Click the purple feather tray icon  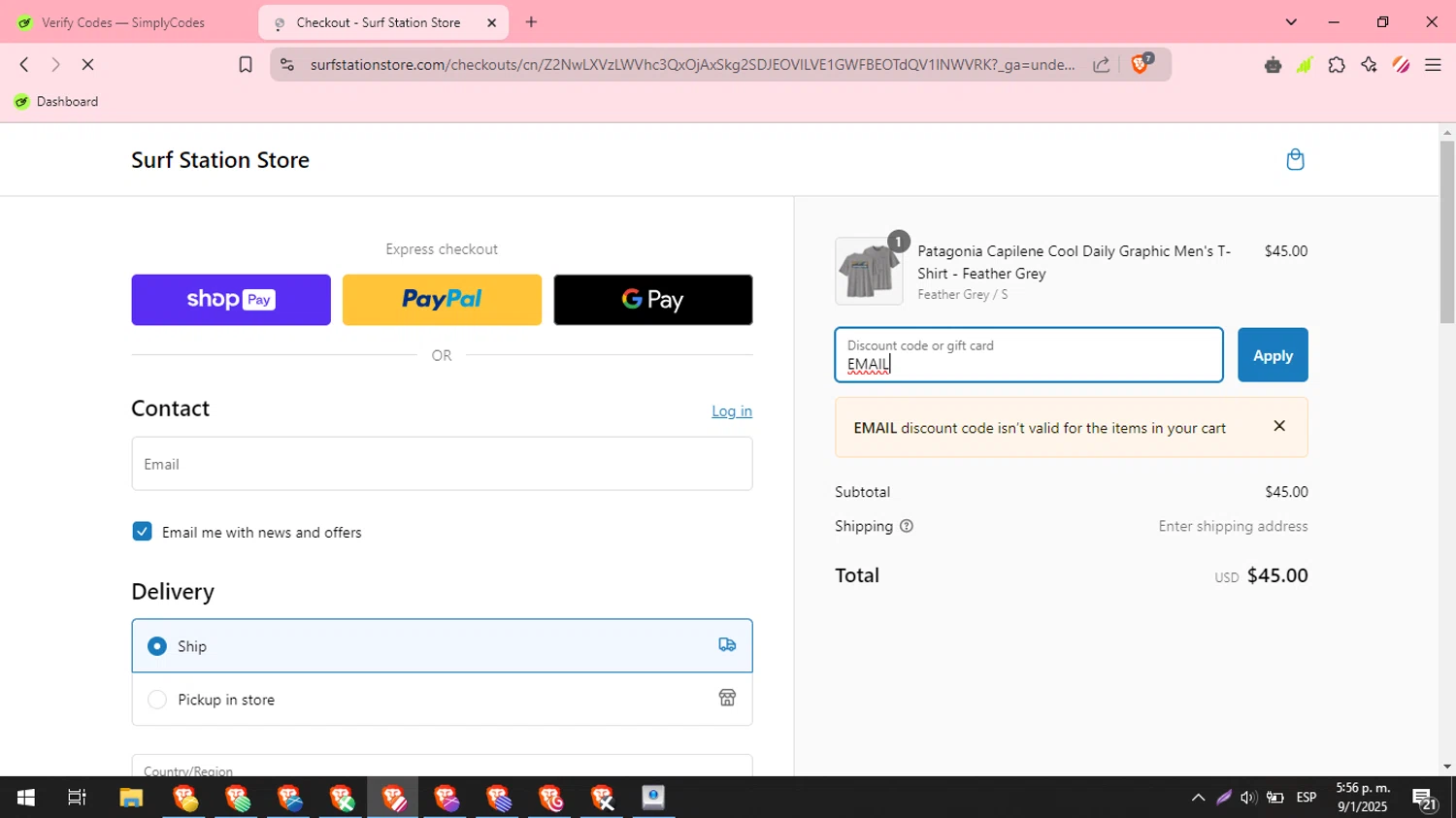(x=1223, y=798)
